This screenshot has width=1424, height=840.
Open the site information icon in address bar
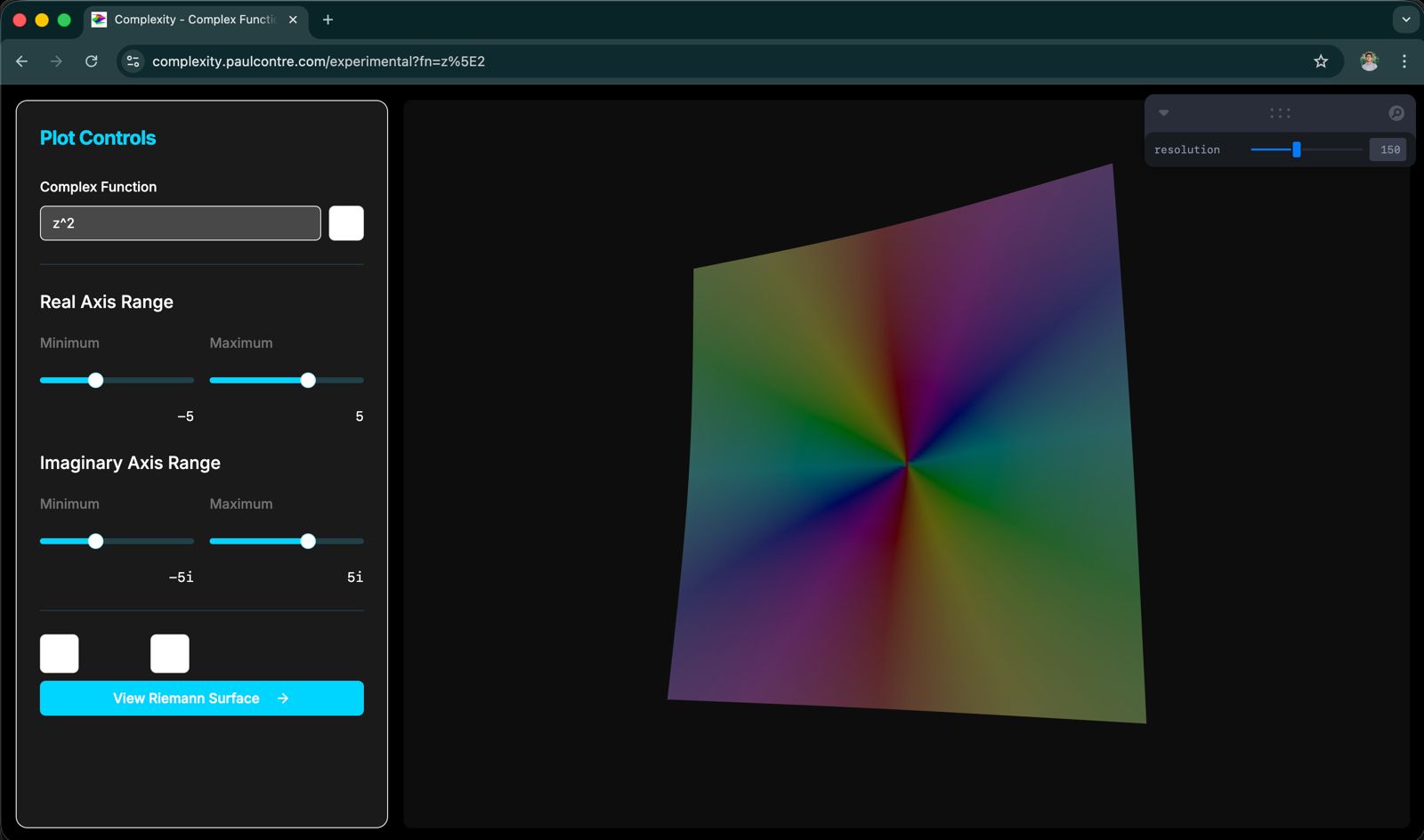[133, 61]
